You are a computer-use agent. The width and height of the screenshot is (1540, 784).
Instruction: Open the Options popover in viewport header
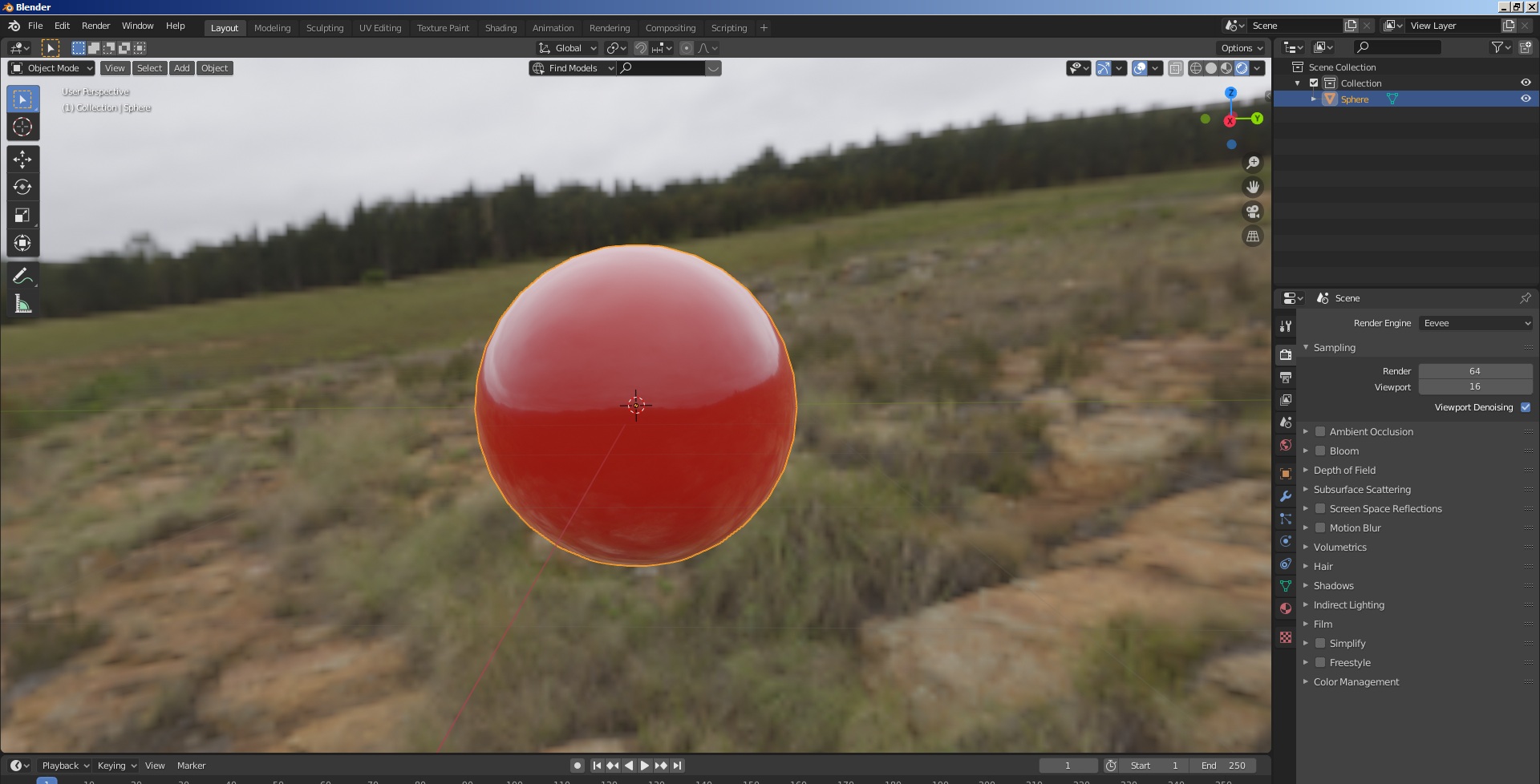pyautogui.click(x=1239, y=48)
